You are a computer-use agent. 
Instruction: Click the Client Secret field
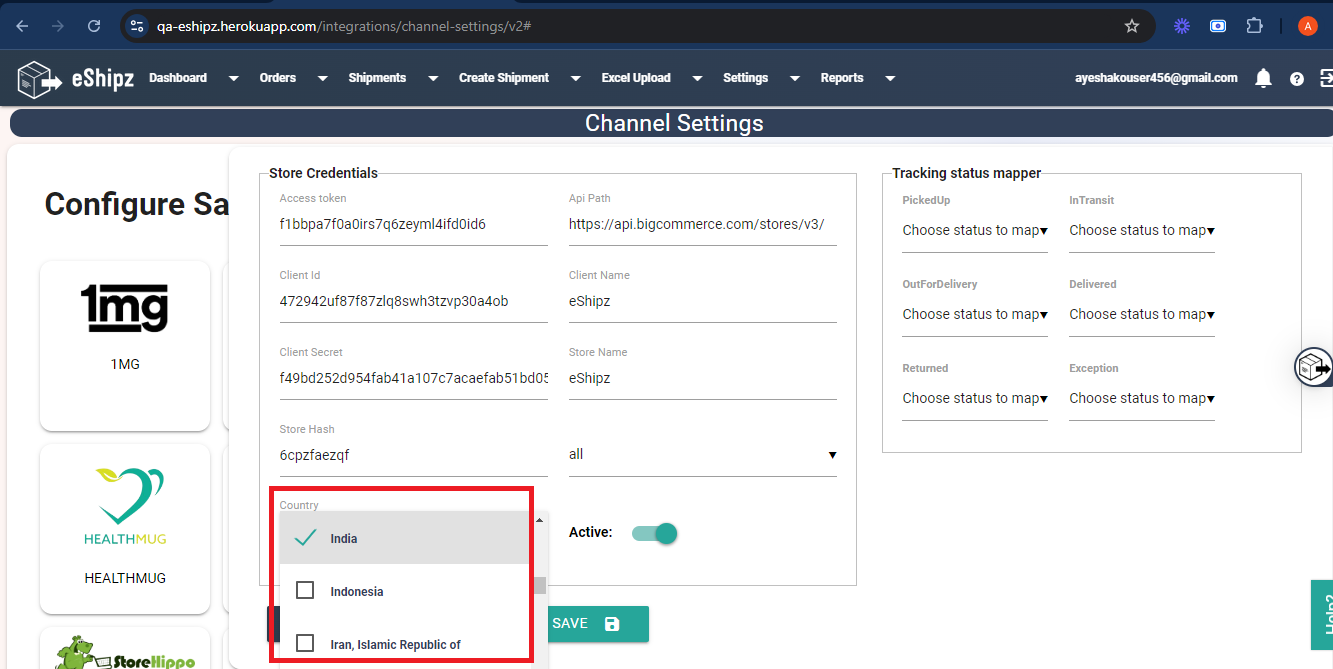414,379
